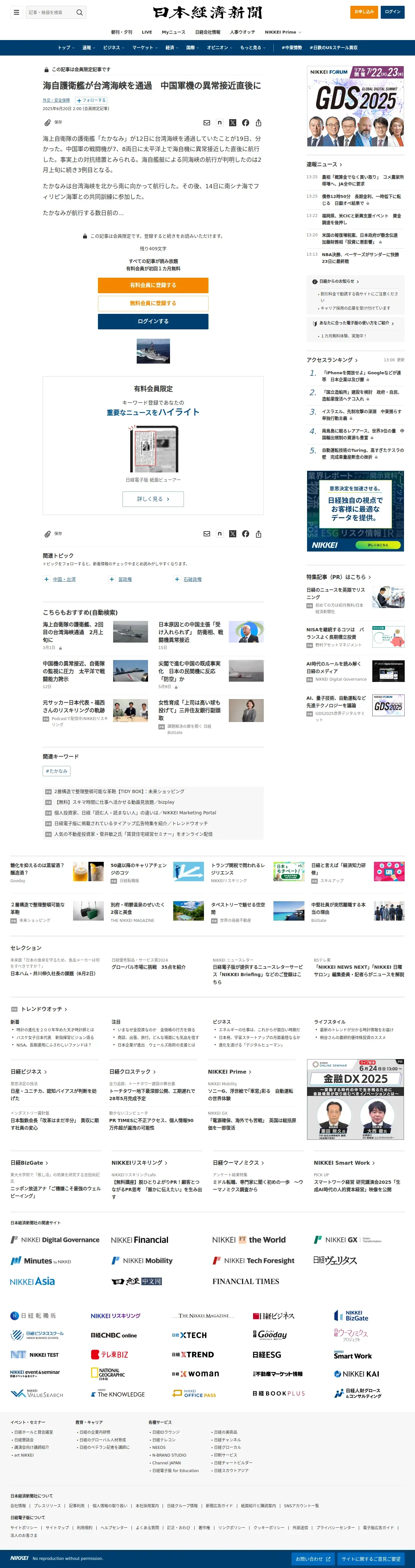Viewport: 415px width, 1568px height.
Task: Expand the もっと見る navigation dropdown
Action: (x=252, y=47)
